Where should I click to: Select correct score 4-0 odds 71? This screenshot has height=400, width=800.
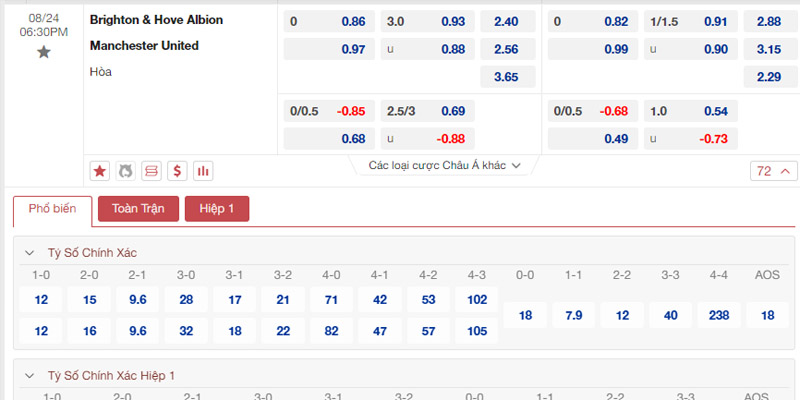(x=332, y=299)
